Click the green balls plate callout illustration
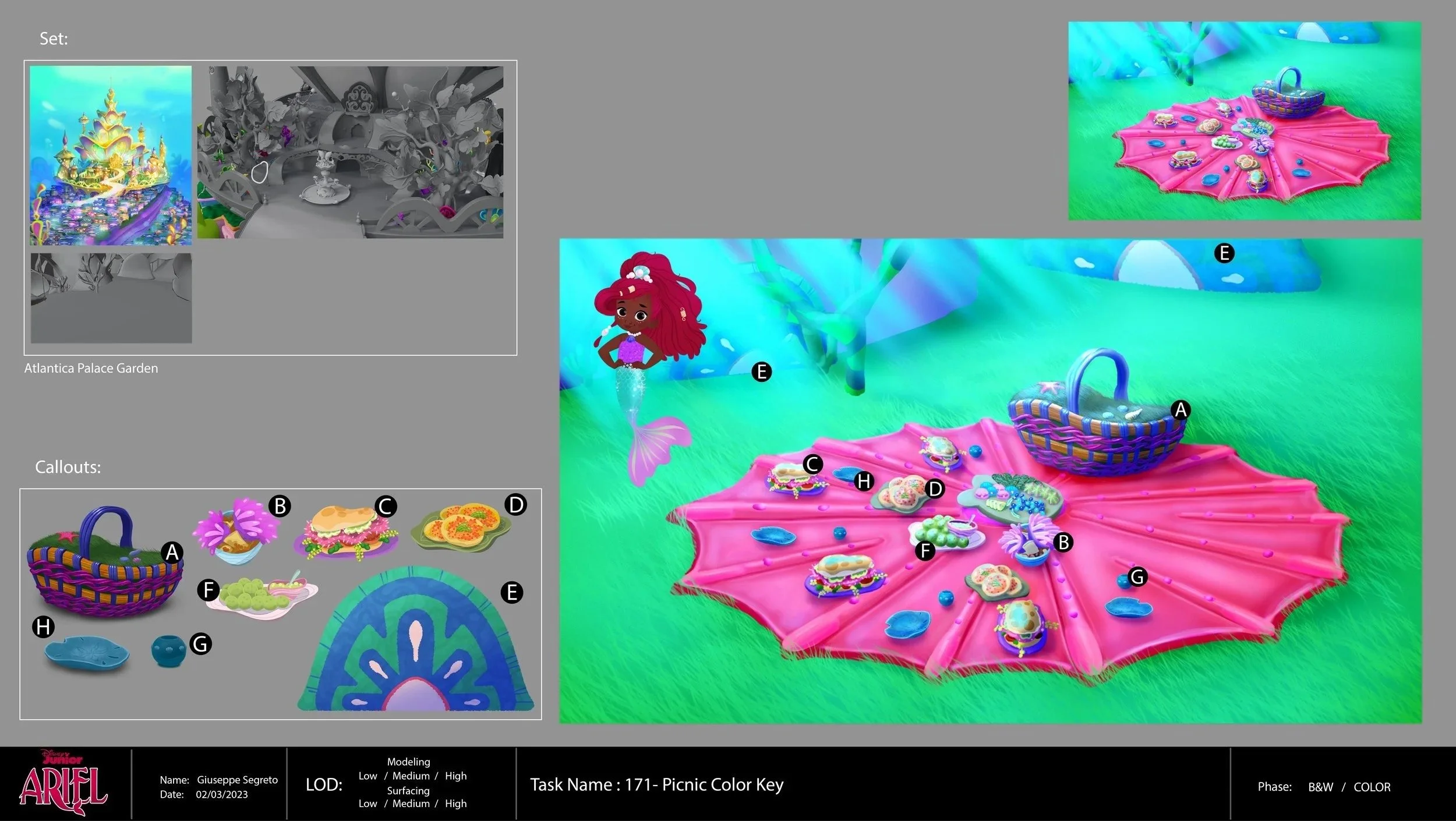Viewport: 1456px width, 821px height. click(262, 594)
